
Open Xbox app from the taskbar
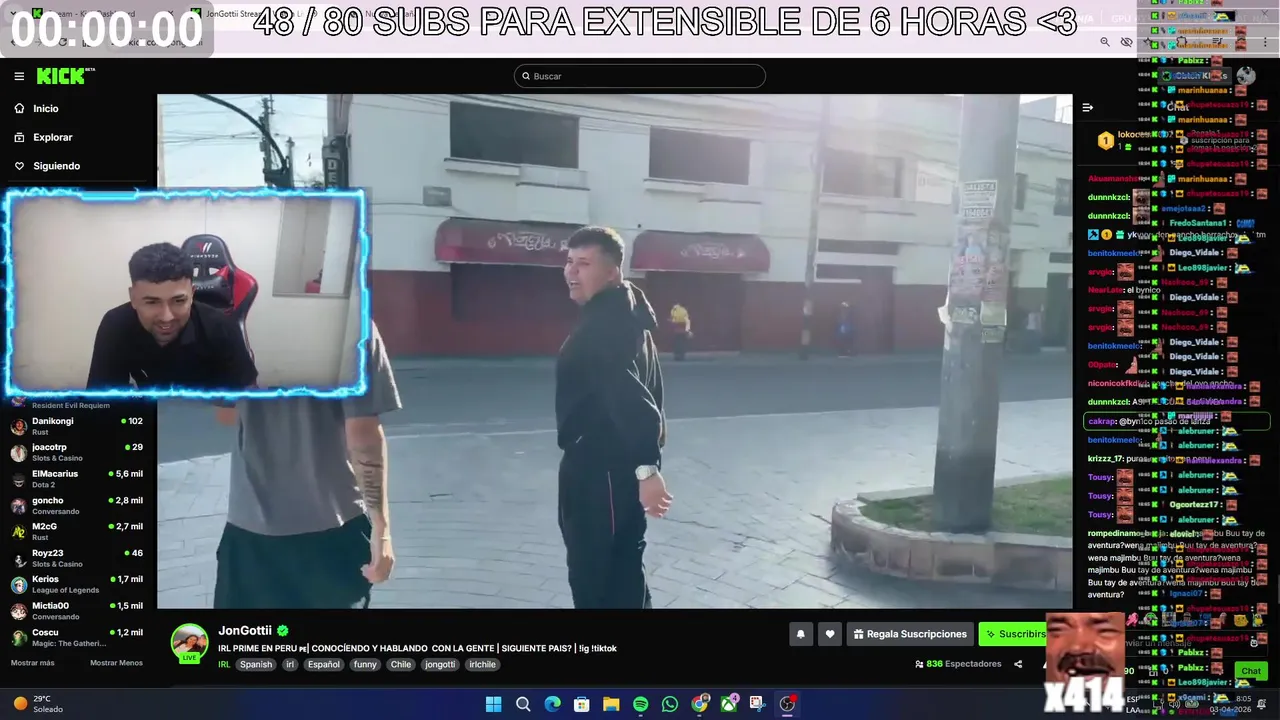click(729, 704)
